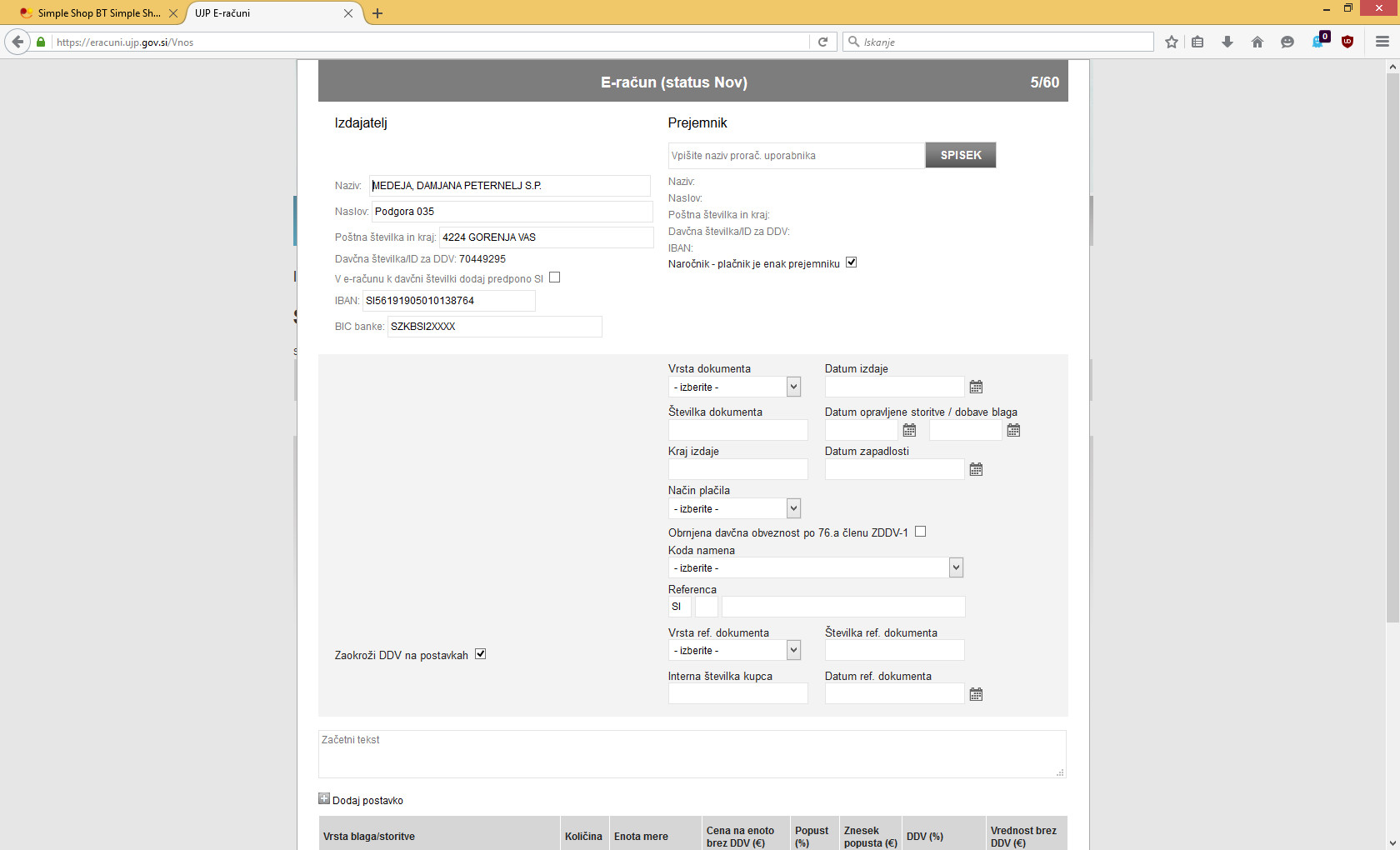Open the Datum izdaje calendar picker
This screenshot has height=850, width=1400.
point(976,387)
